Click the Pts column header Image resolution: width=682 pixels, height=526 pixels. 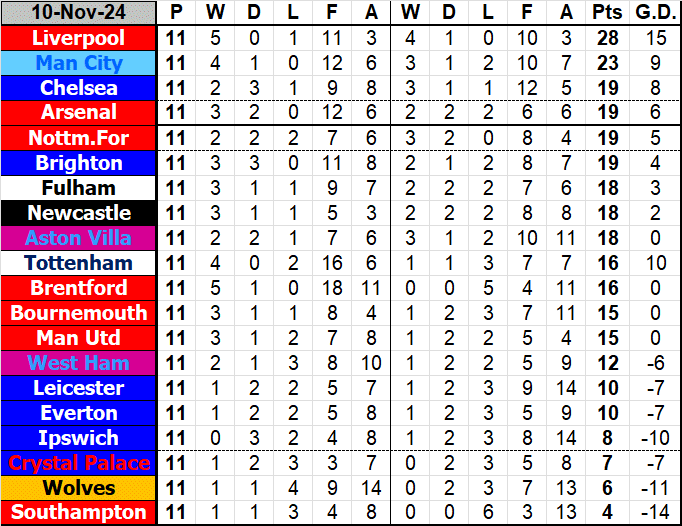point(606,13)
